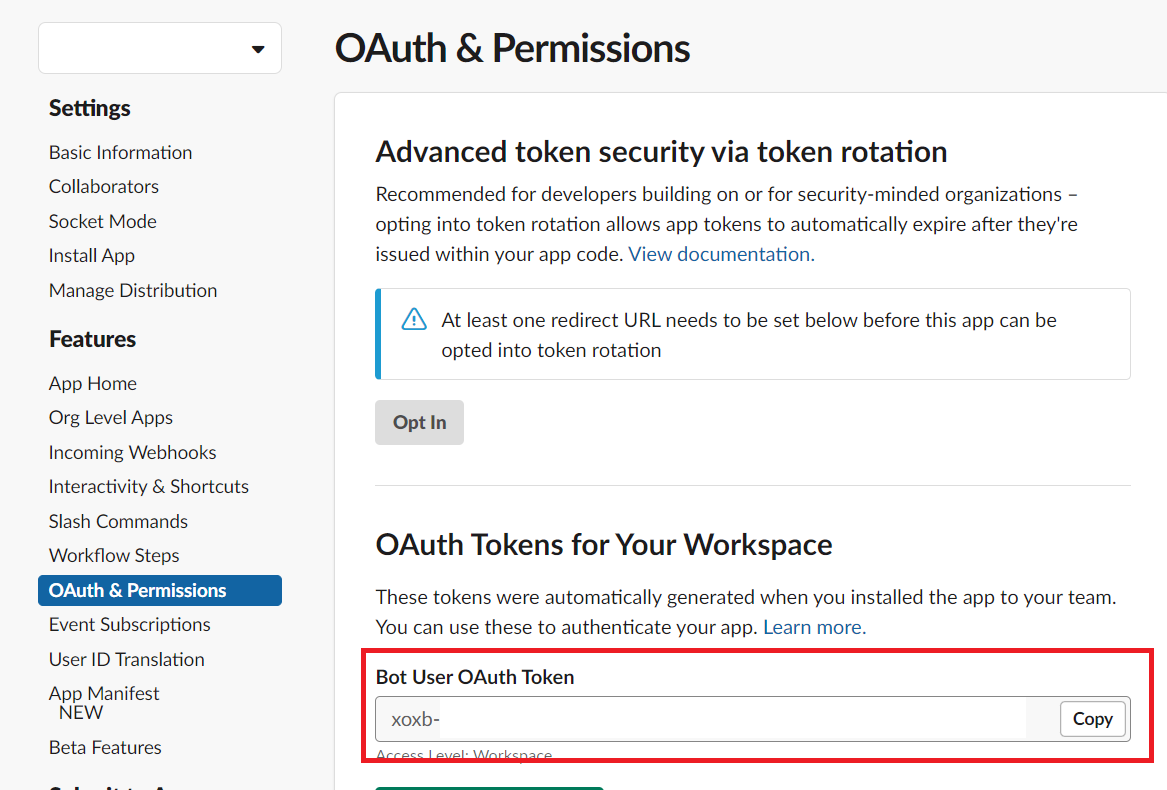Open Basic Information settings

point(121,153)
